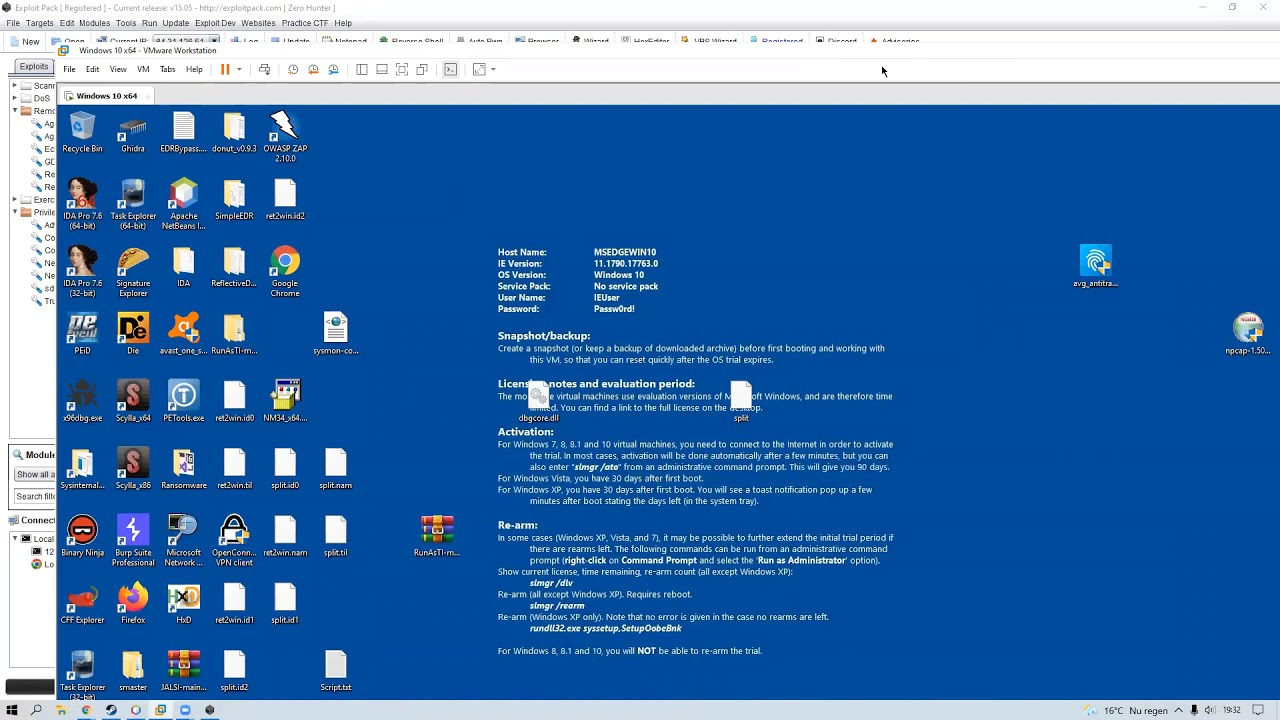Open Exploit Pack Practice CTF menu
1280x720 pixels.
(x=305, y=23)
